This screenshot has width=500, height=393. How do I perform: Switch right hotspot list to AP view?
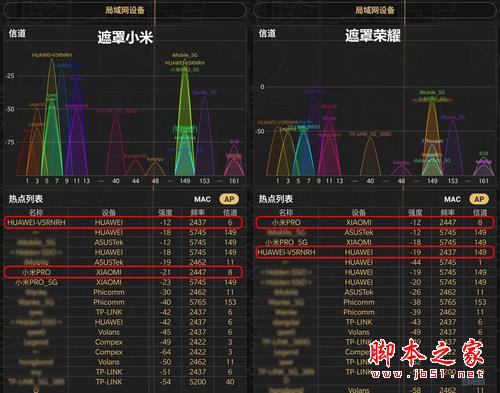coord(479,199)
